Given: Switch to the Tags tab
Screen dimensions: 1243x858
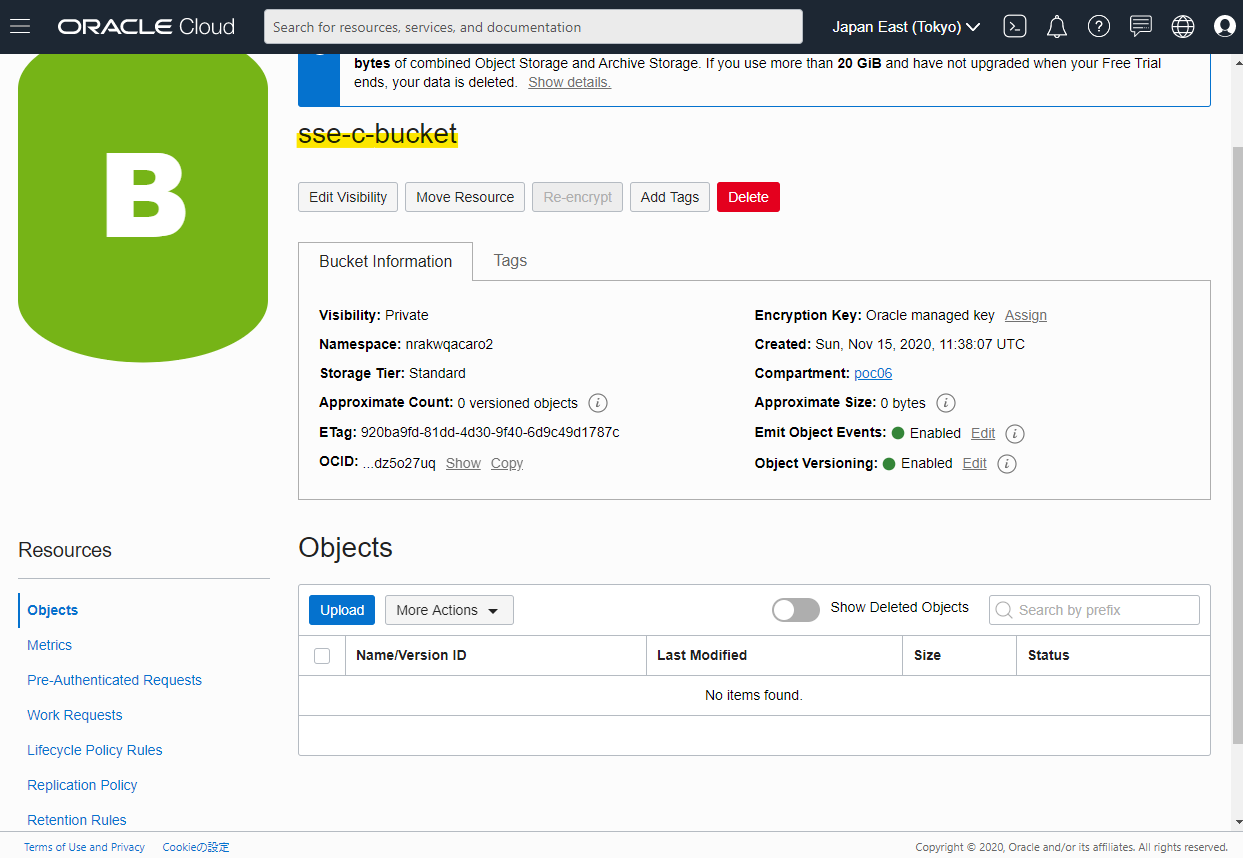Looking at the screenshot, I should pos(510,260).
